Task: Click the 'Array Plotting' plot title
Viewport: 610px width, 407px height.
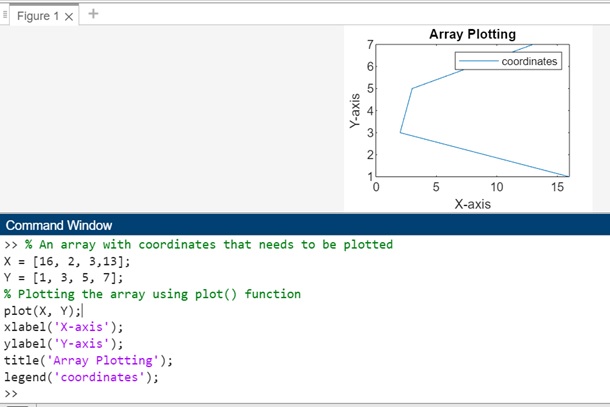Action: pyautogui.click(x=472, y=34)
